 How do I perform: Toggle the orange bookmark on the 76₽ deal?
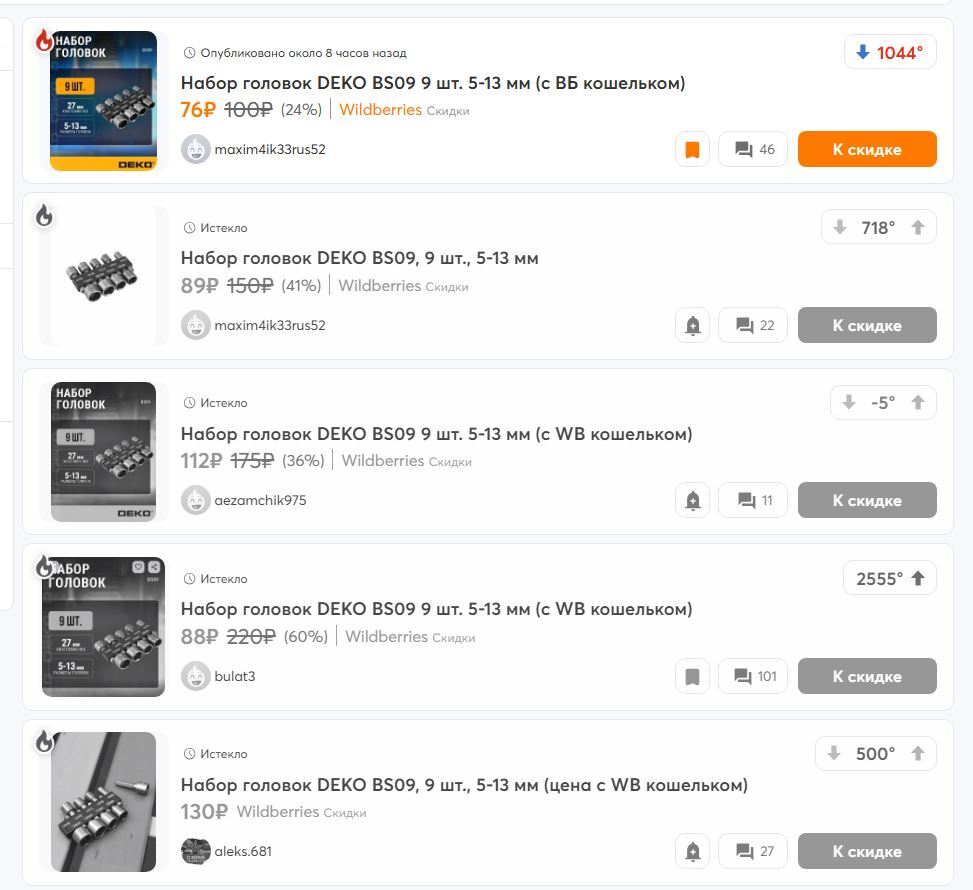[692, 149]
